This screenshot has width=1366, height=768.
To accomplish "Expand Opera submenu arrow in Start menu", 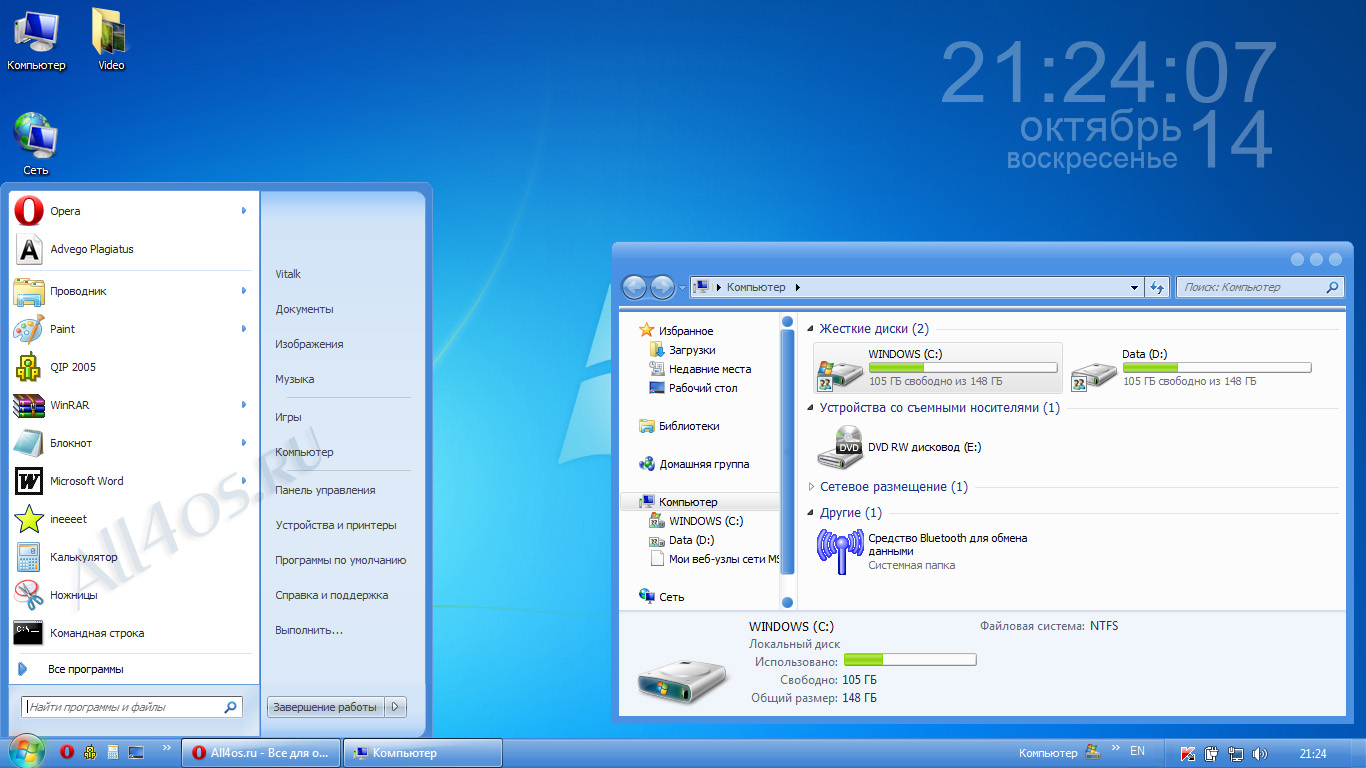I will [x=243, y=211].
